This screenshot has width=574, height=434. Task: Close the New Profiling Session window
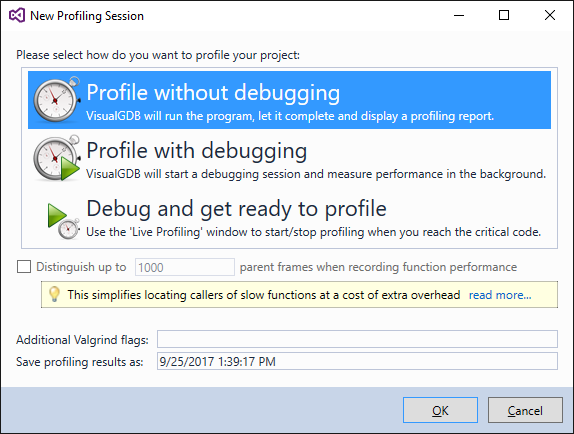click(x=550, y=15)
